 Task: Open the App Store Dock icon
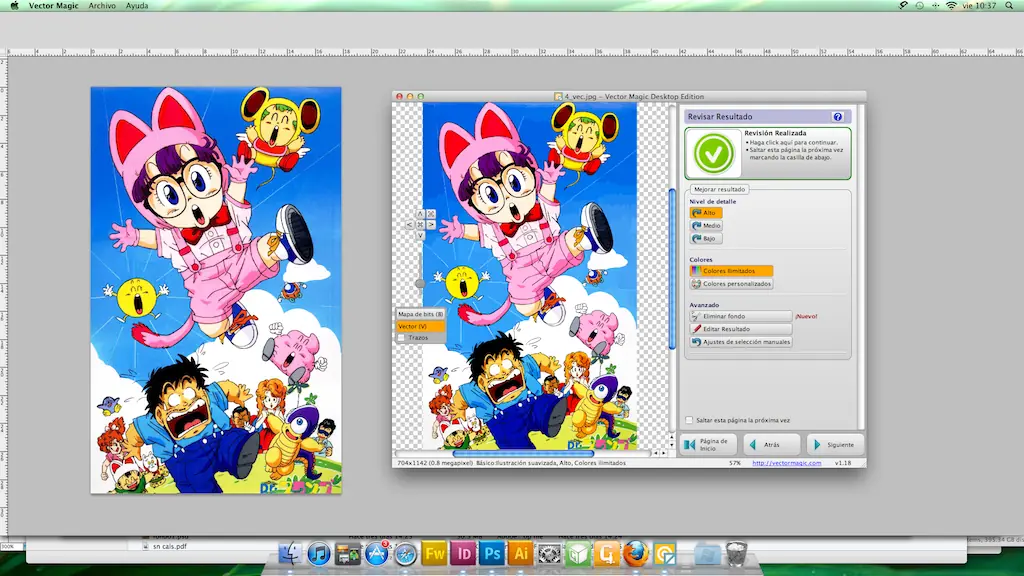coord(377,554)
